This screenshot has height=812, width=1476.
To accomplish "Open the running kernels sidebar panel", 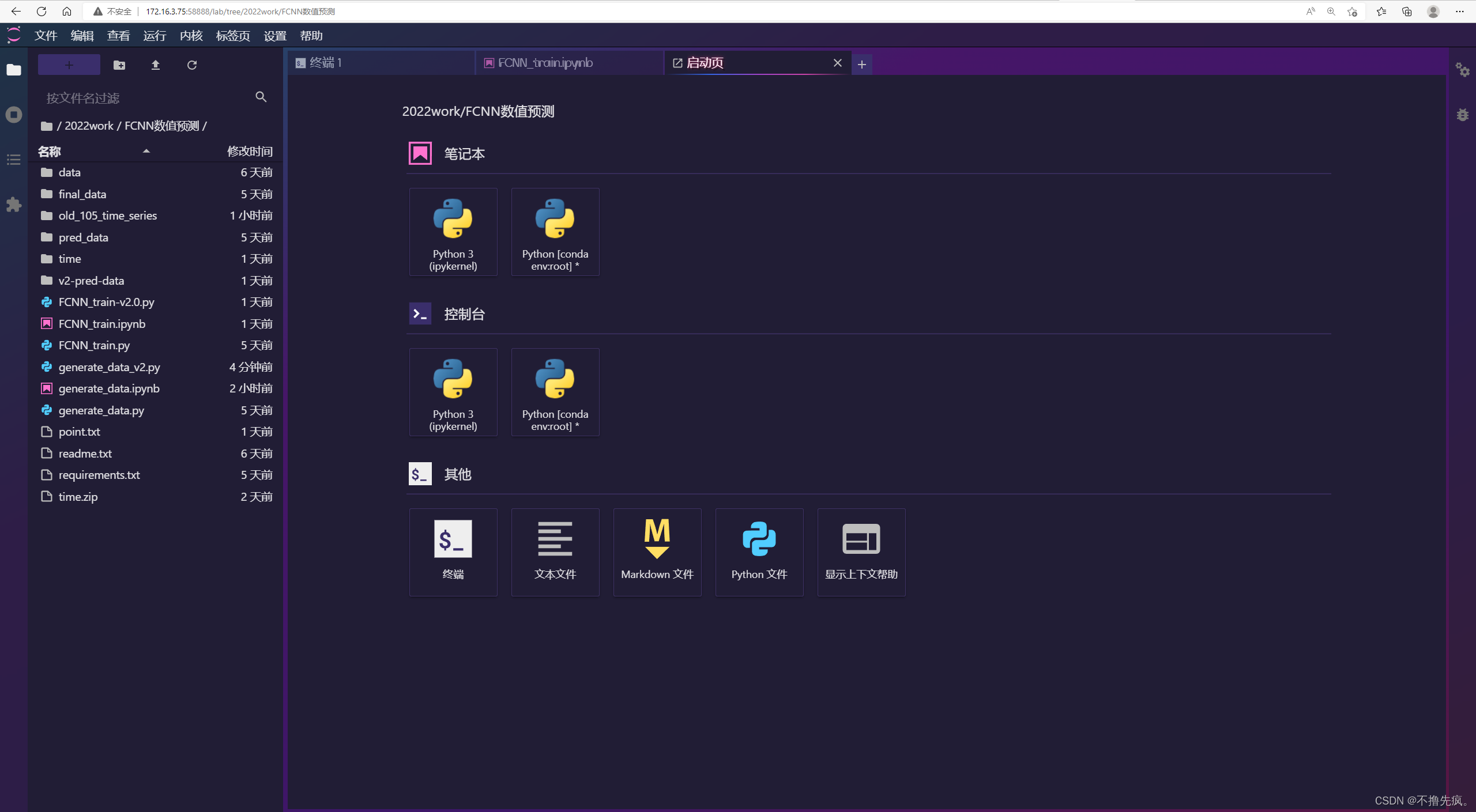I will (14, 115).
